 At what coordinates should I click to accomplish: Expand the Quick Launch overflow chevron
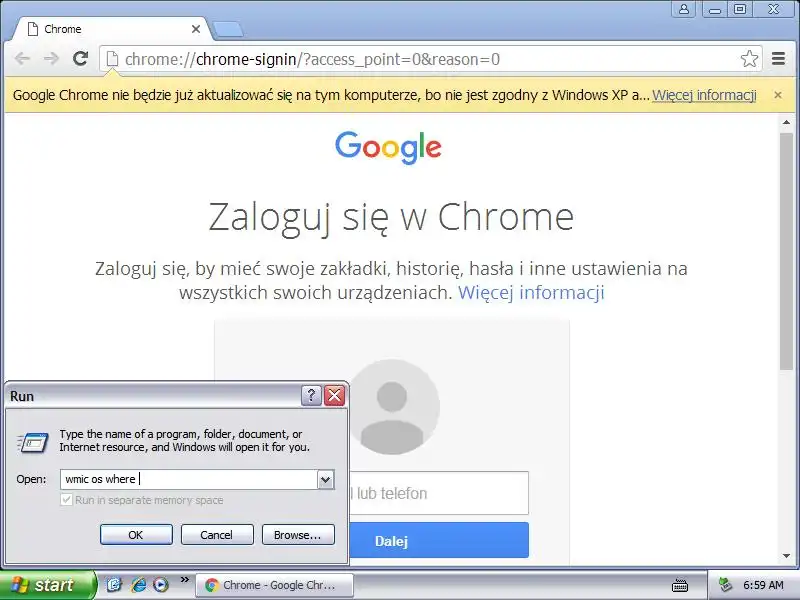click(x=185, y=580)
